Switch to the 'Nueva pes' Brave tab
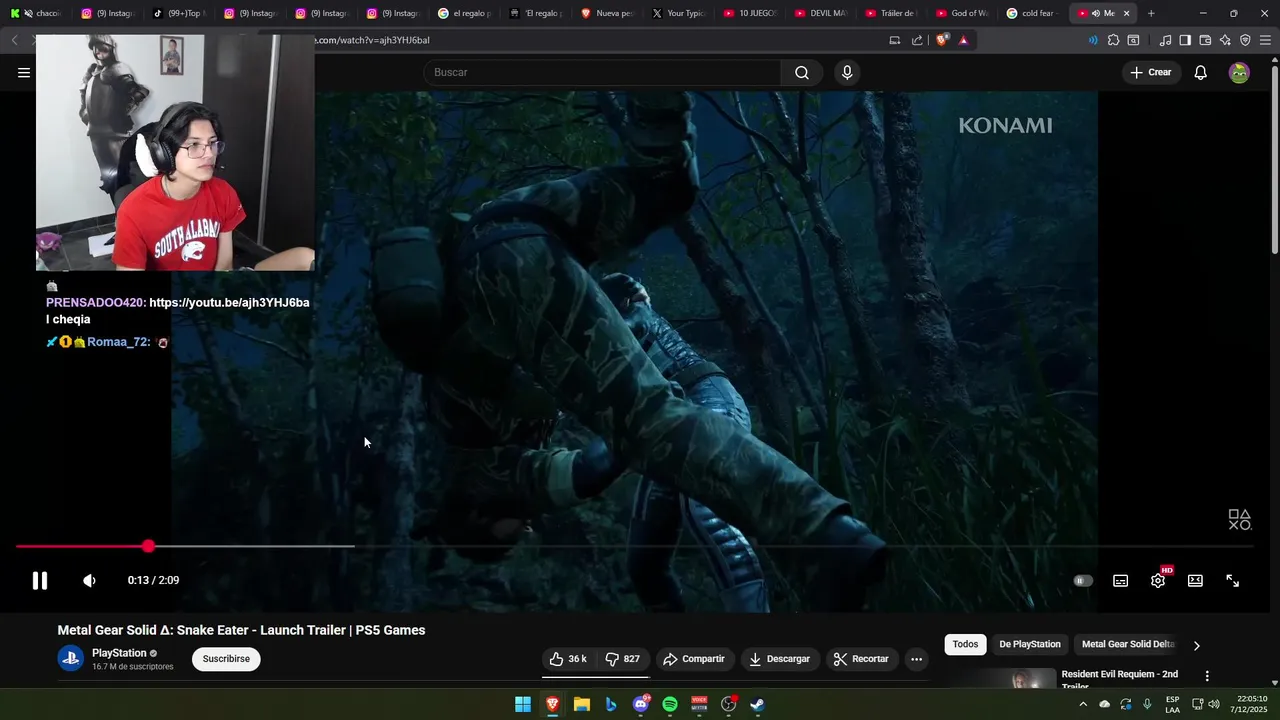Viewport: 1280px width, 720px height. click(x=606, y=13)
